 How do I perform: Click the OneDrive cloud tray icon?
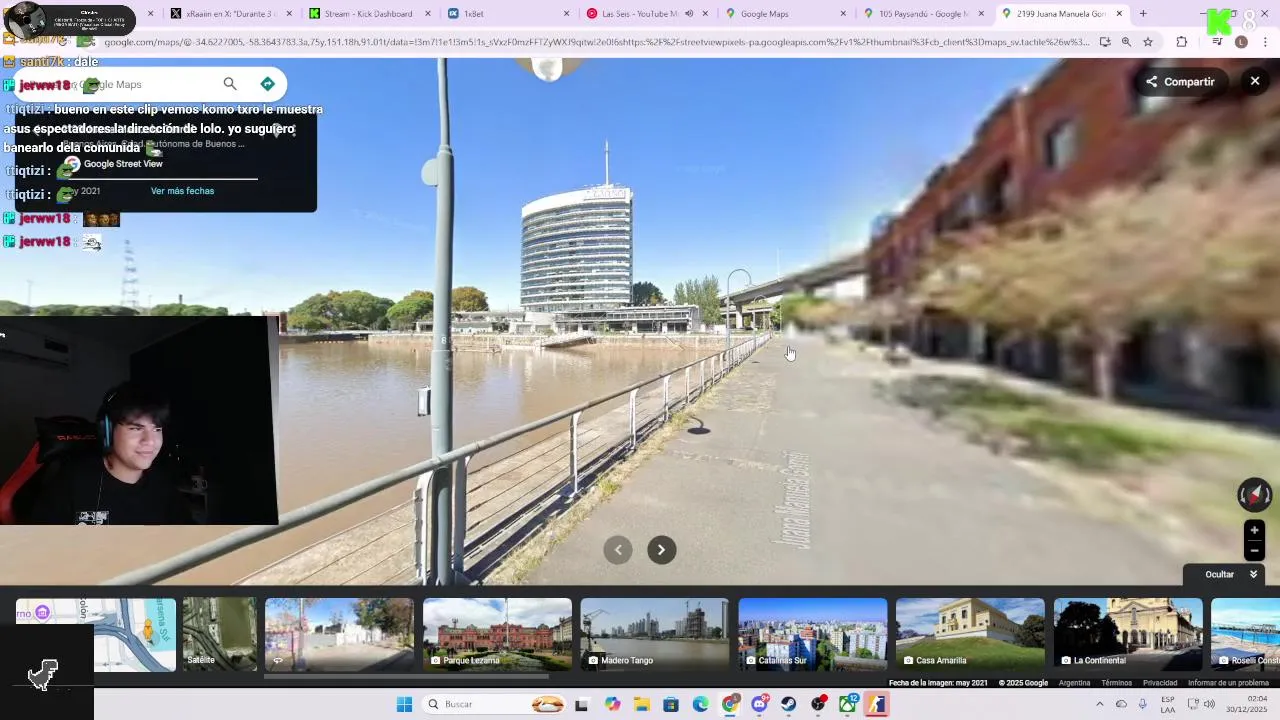[1121, 704]
